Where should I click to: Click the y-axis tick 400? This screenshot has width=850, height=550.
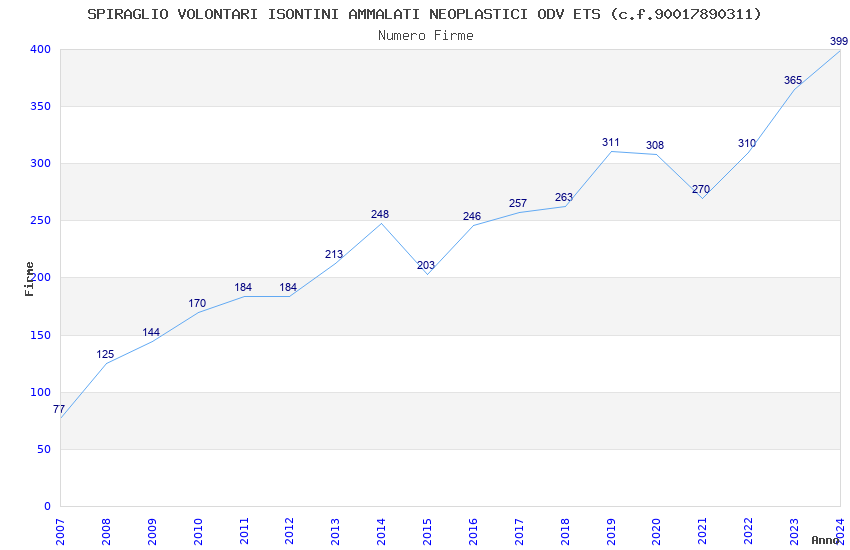(x=40, y=49)
